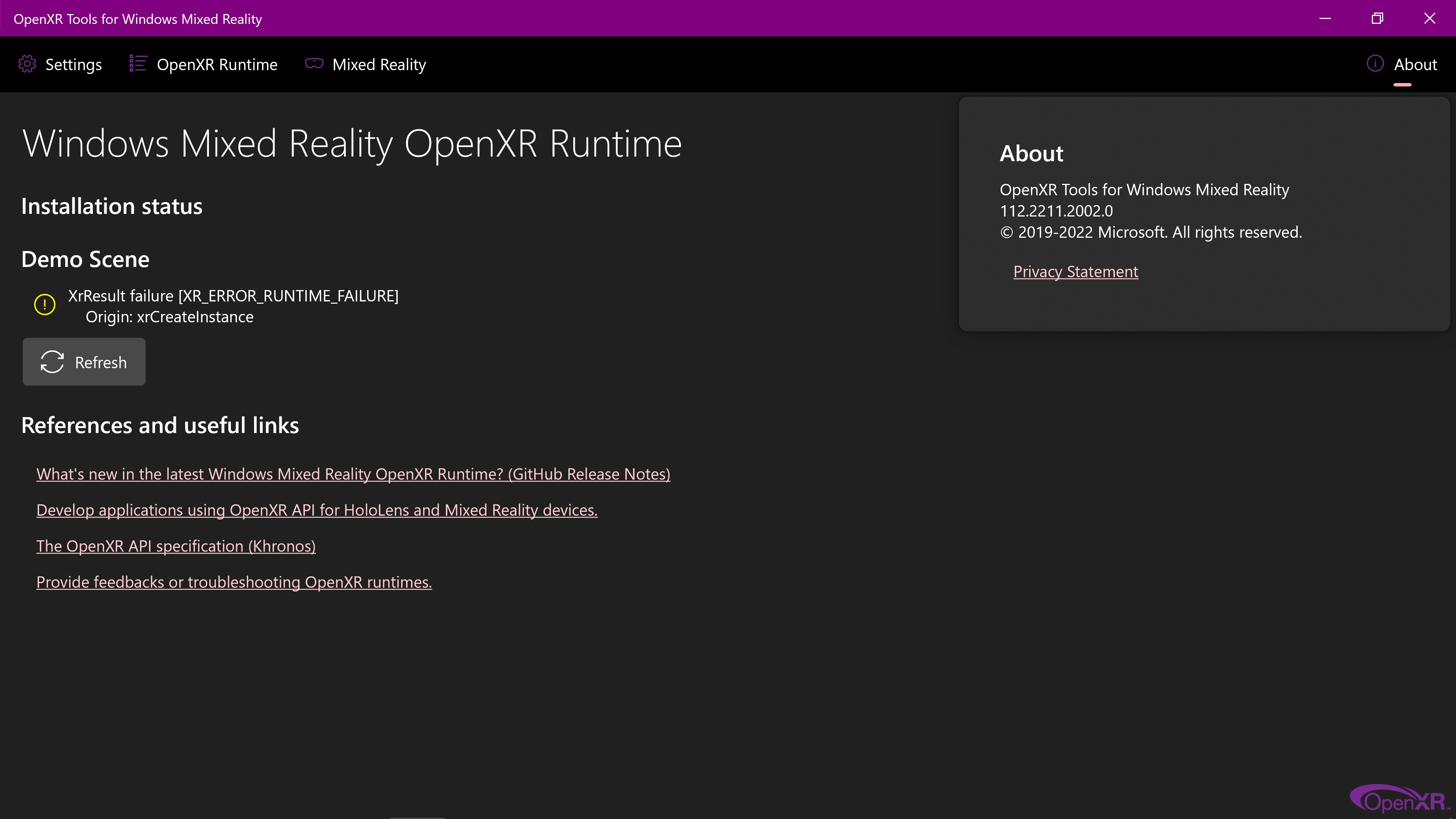The height and width of the screenshot is (819, 1456).
Task: Close the OpenXR Tools window
Action: click(1430, 19)
